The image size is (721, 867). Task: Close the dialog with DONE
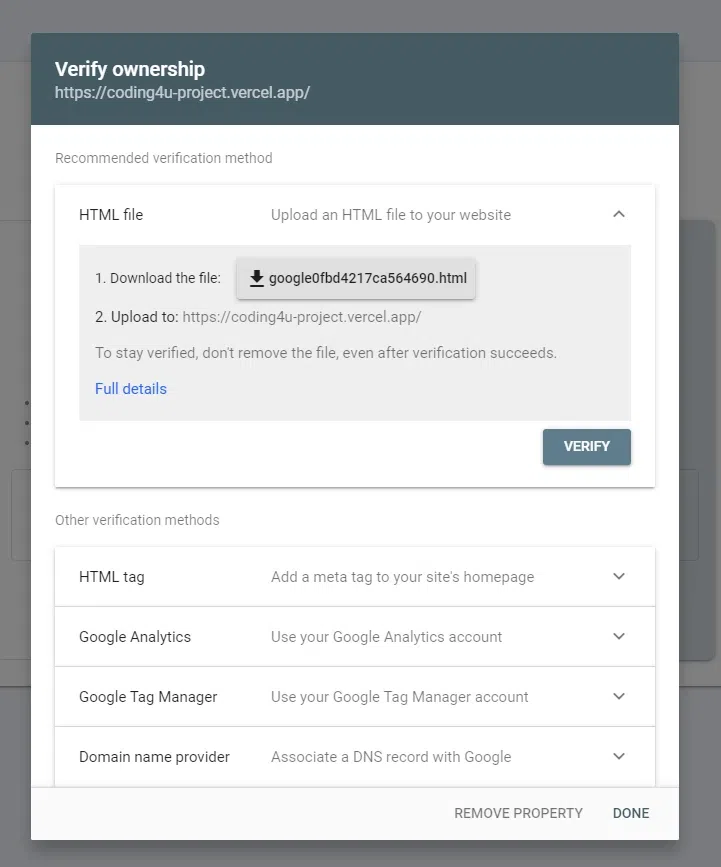pos(631,813)
